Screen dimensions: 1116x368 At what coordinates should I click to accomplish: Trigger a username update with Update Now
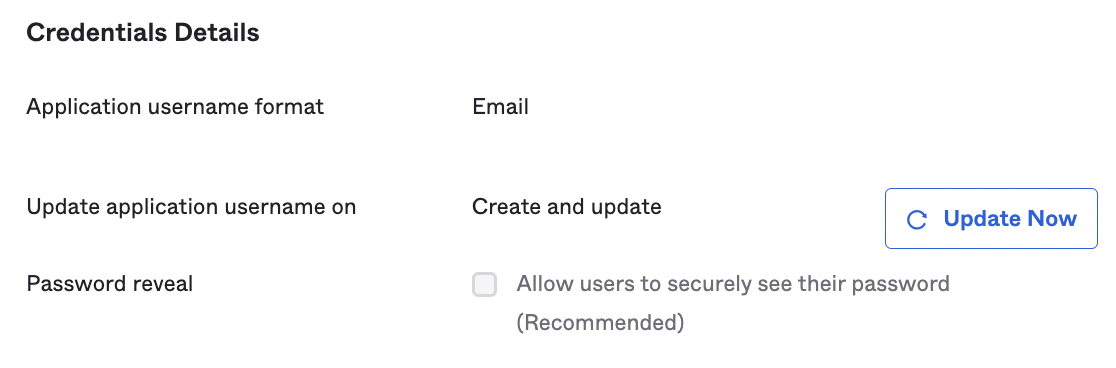click(x=991, y=219)
